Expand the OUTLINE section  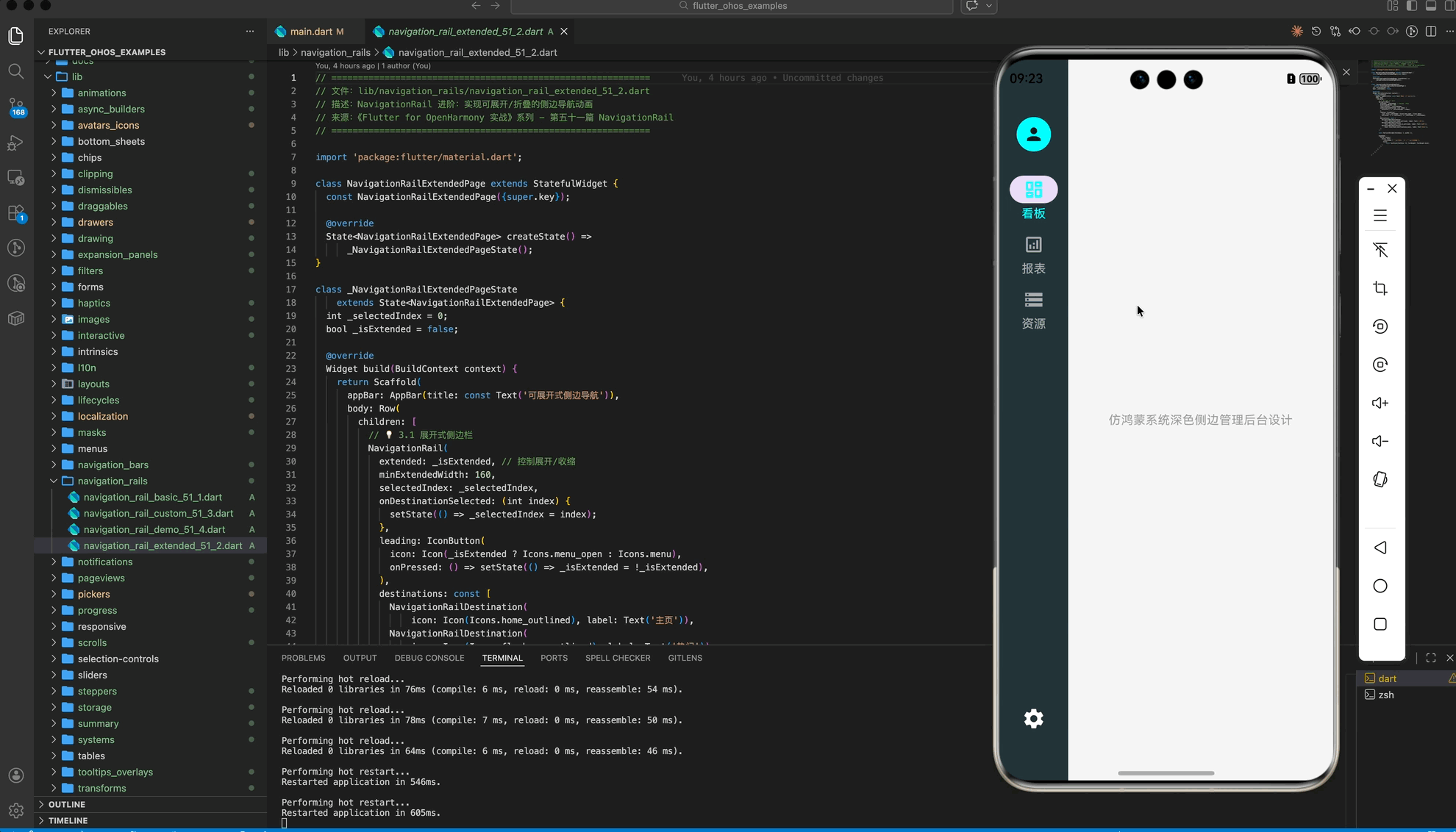point(66,804)
